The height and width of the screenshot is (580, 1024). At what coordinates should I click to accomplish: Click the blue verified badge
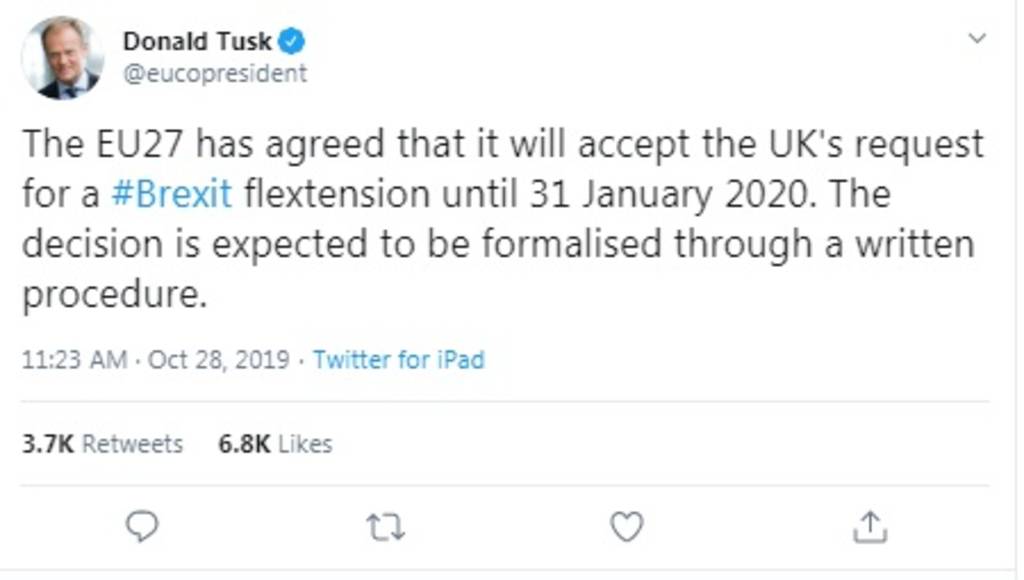coord(292,42)
